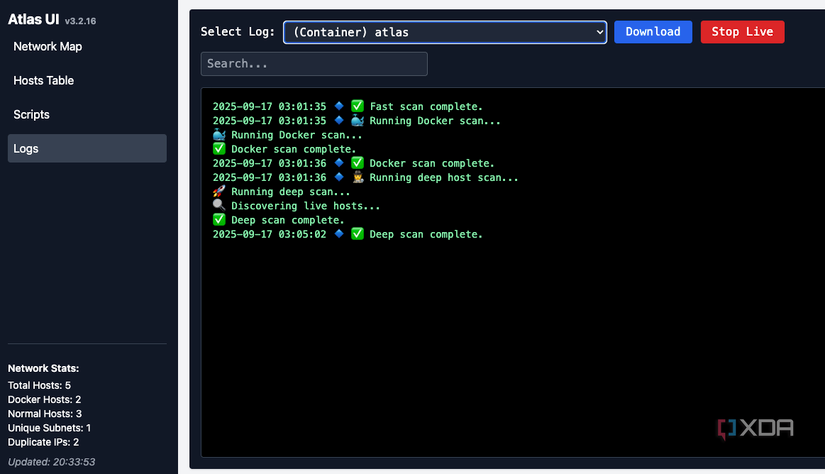825x474 pixels.
Task: Click the Updated: 20:33:53 timestamp
Action: coord(52,462)
